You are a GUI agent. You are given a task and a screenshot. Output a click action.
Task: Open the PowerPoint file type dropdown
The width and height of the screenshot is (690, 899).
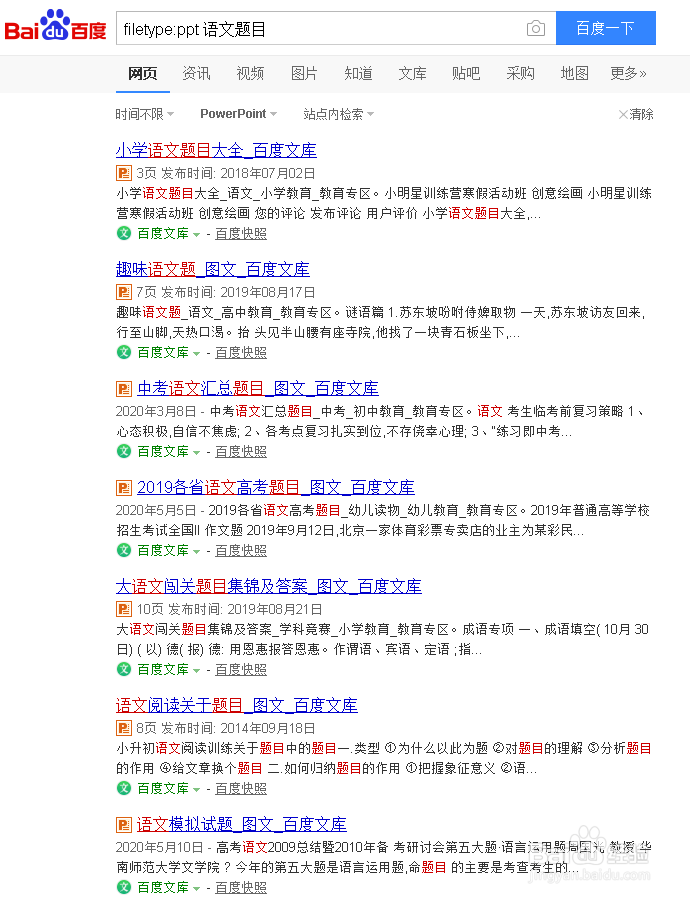[x=239, y=114]
